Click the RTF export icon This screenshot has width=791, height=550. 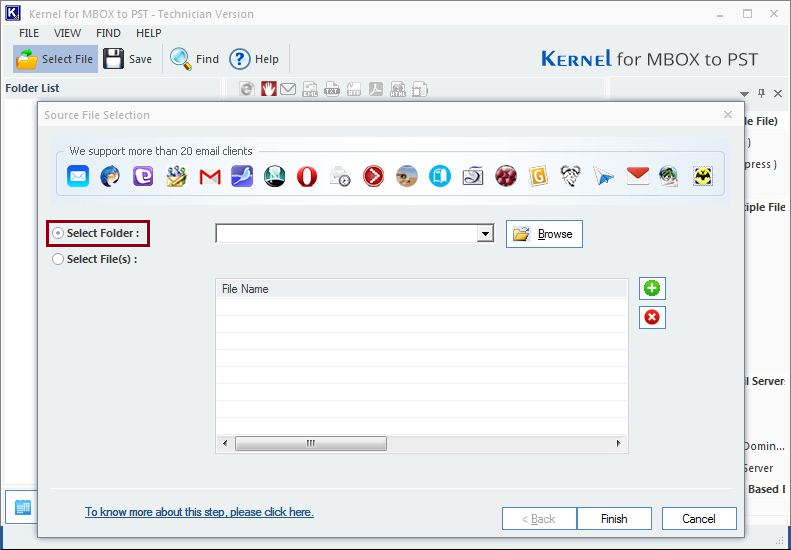point(354,89)
